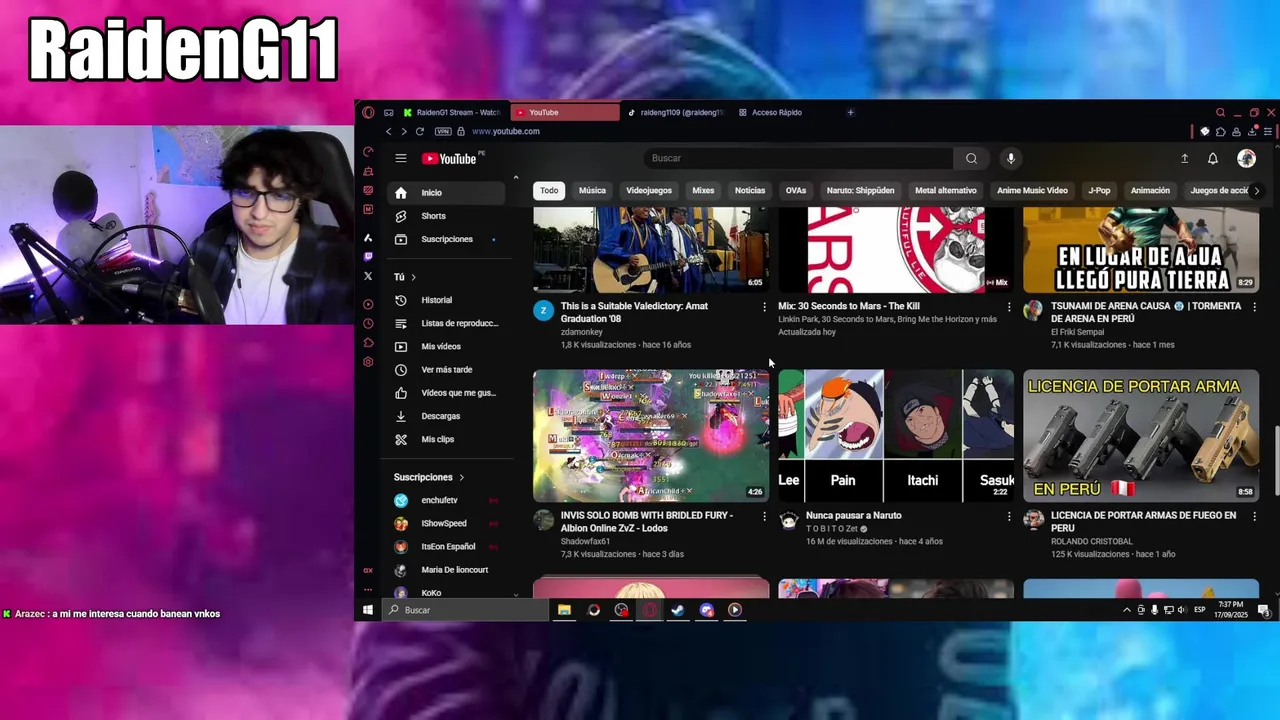This screenshot has width=1280, height=720.
Task: Open the Shadowfax61 channel name link
Action: [585, 541]
